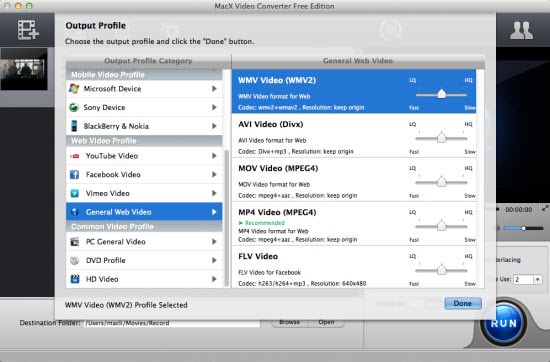Click the category list scrollbar
550x362 pixels.
227,217
